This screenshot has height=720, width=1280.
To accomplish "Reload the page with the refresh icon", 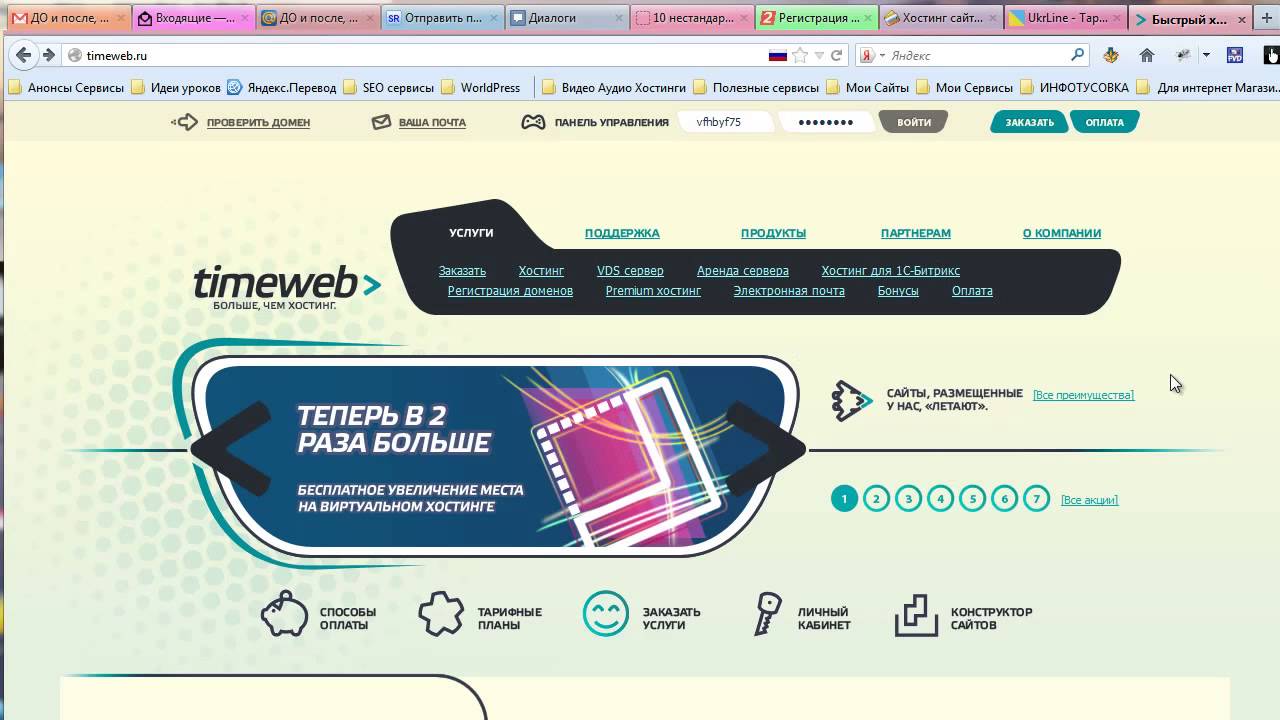I will click(837, 56).
